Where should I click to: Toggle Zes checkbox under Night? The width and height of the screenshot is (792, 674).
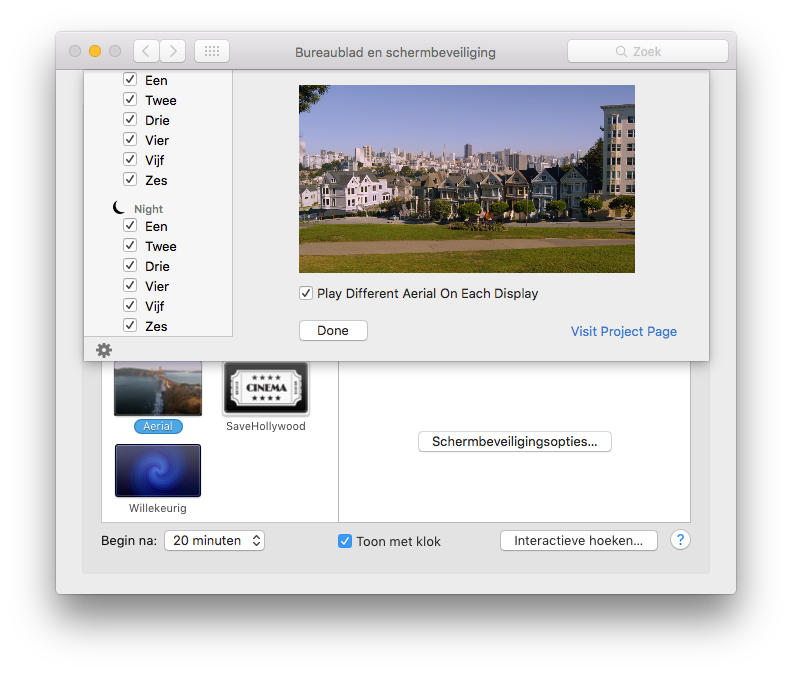(130, 325)
